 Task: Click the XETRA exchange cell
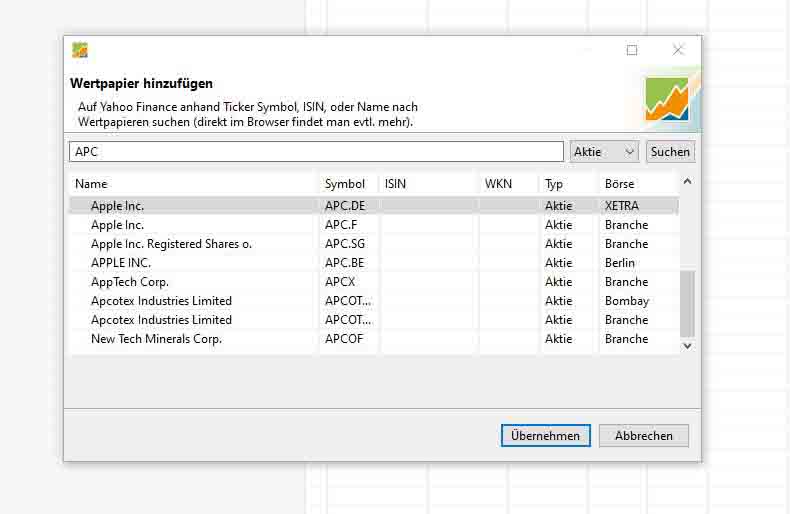point(622,206)
